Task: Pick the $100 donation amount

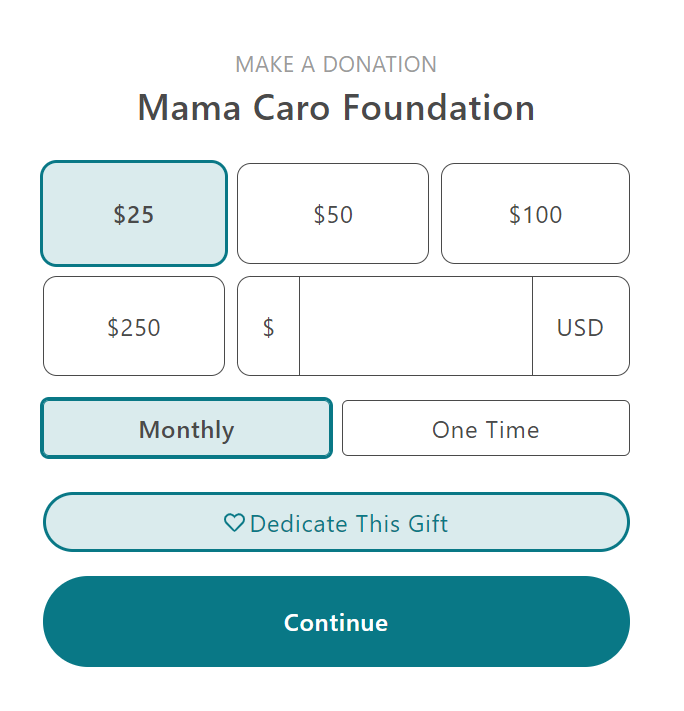Action: pos(535,214)
